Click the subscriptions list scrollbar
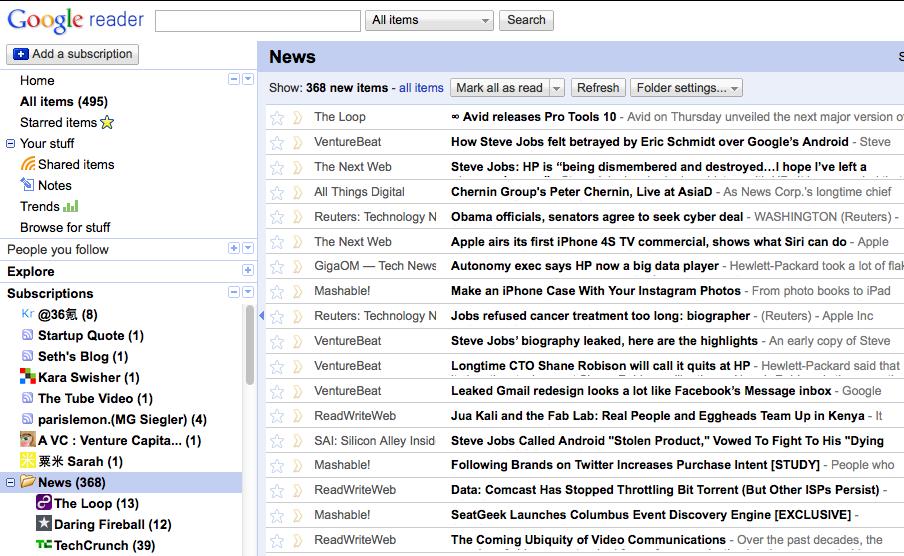This screenshot has width=904, height=556. [x=250, y=345]
